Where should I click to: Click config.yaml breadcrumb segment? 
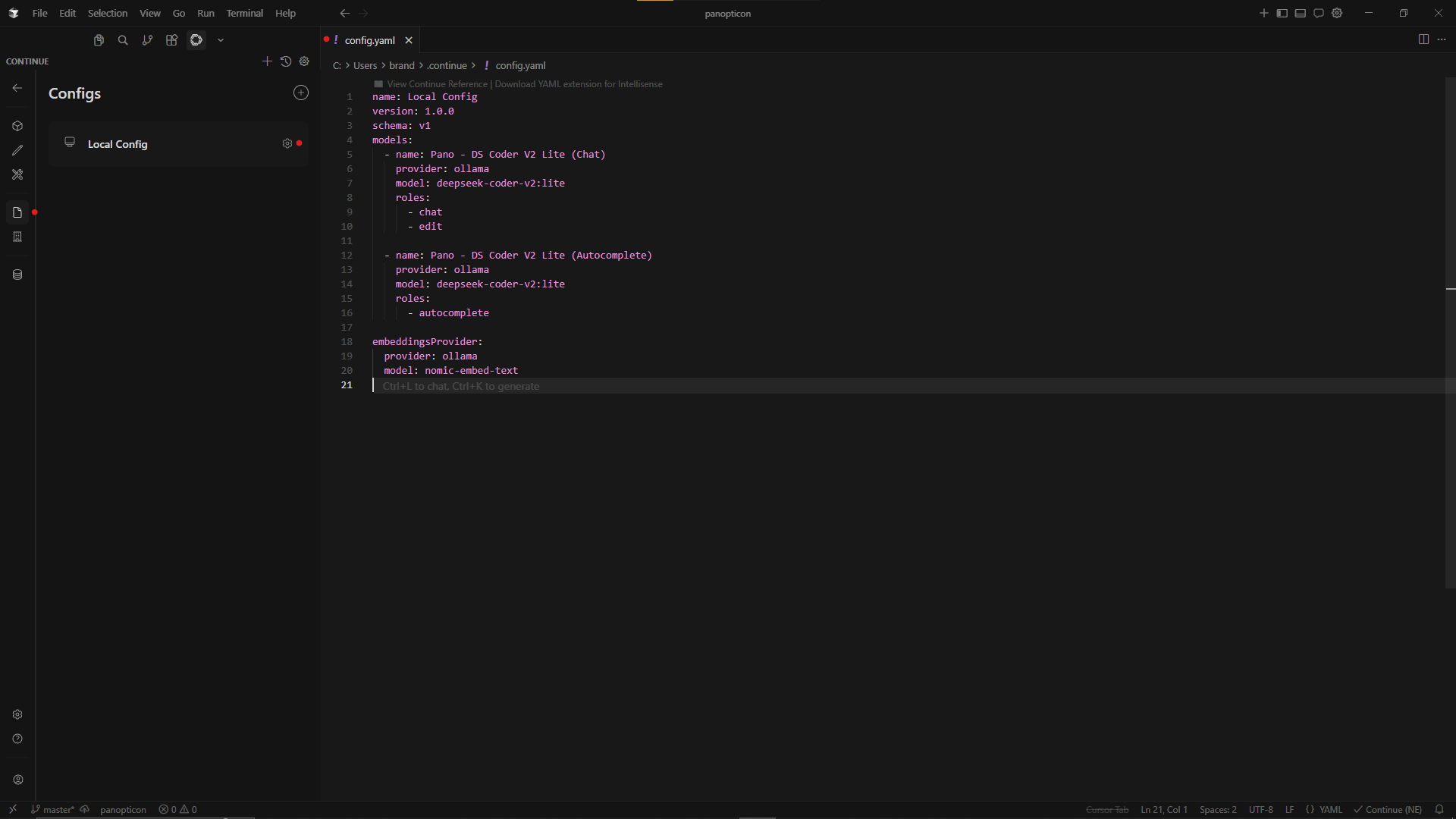coord(520,65)
